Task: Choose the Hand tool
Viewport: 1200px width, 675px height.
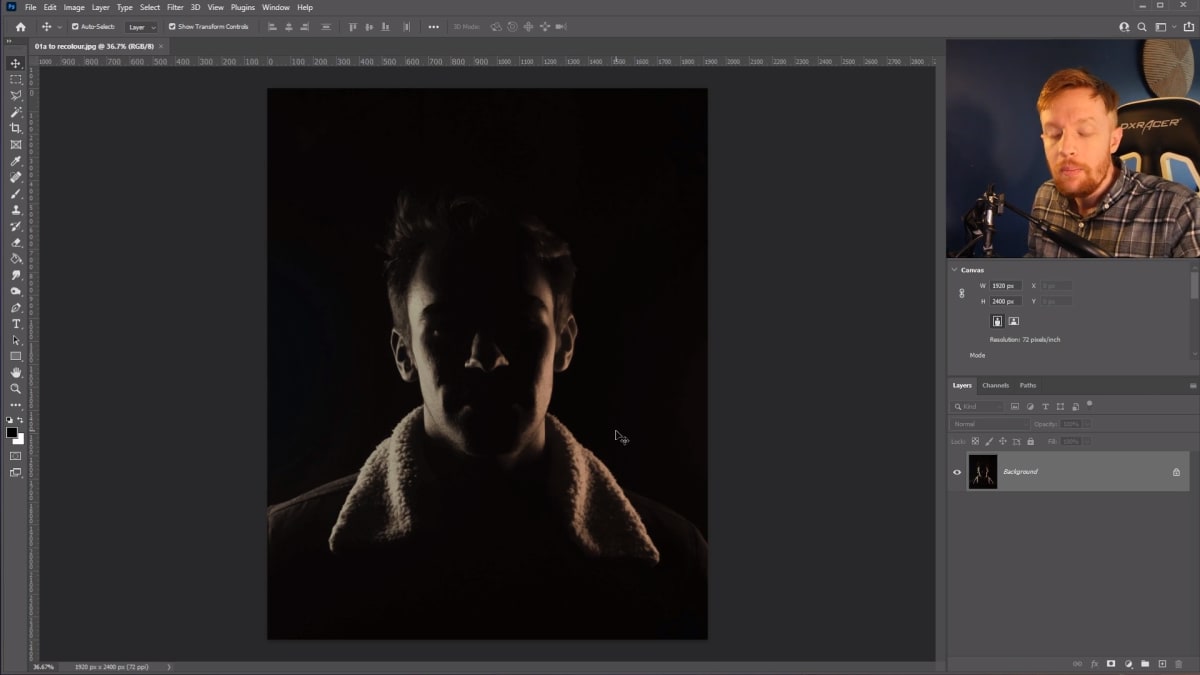Action: (15, 372)
